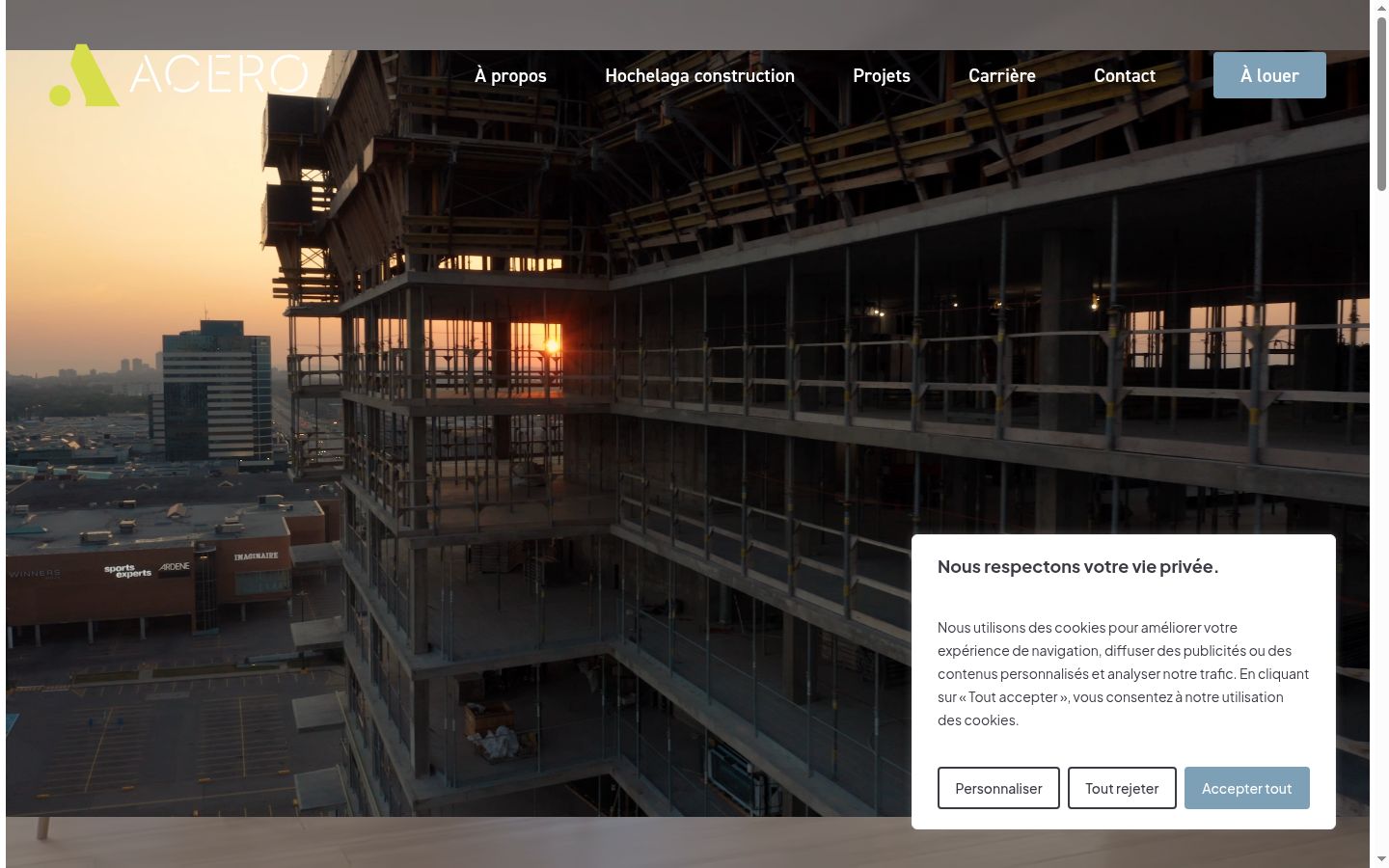Open cookie settings with Personnaliser
Viewport: 1389px width, 868px height.
pyautogui.click(x=998, y=788)
